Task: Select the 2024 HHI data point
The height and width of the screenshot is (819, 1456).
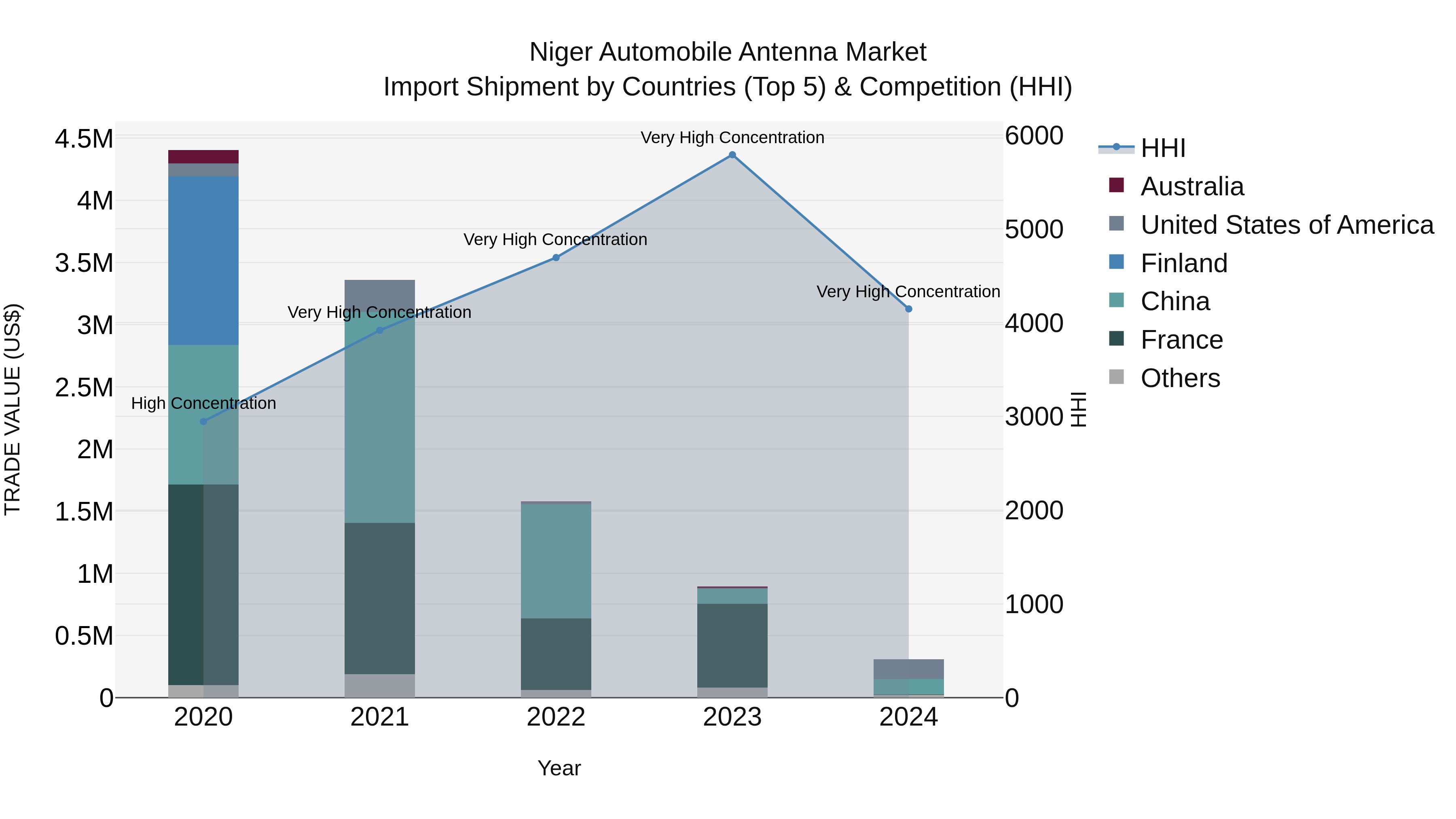Action: point(909,309)
